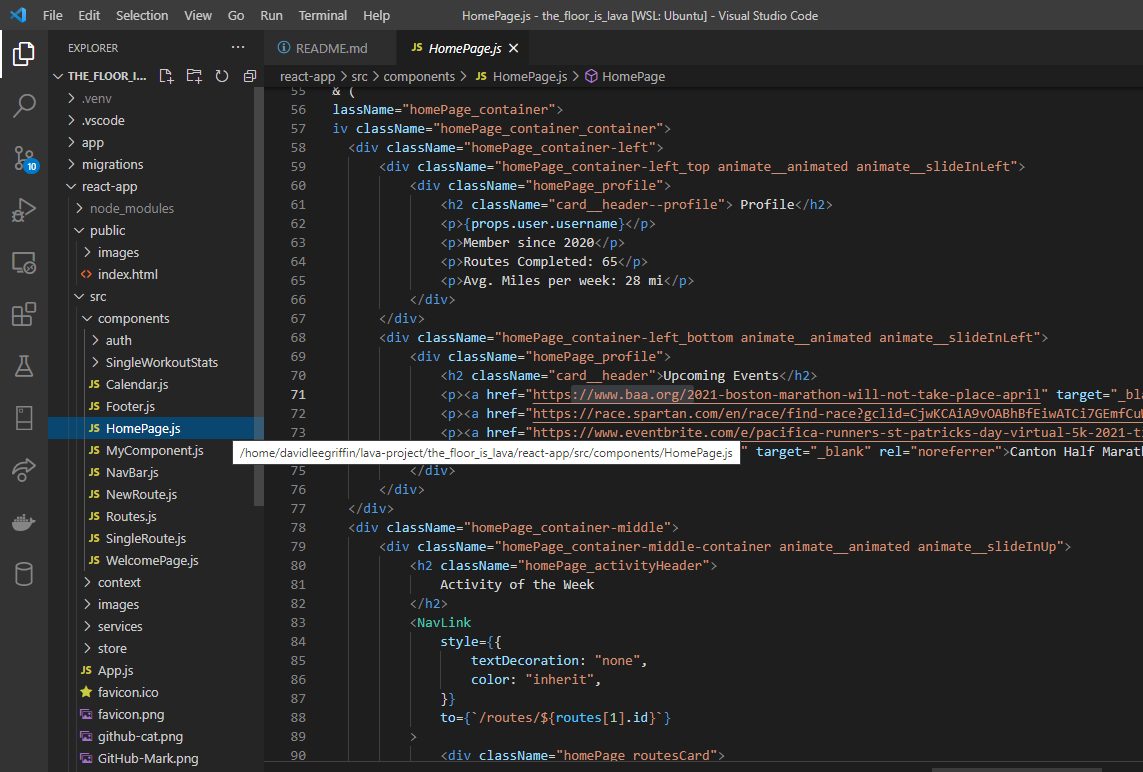Expand the node_modules folder
Viewport: 1143px width, 772px height.
pos(131,208)
